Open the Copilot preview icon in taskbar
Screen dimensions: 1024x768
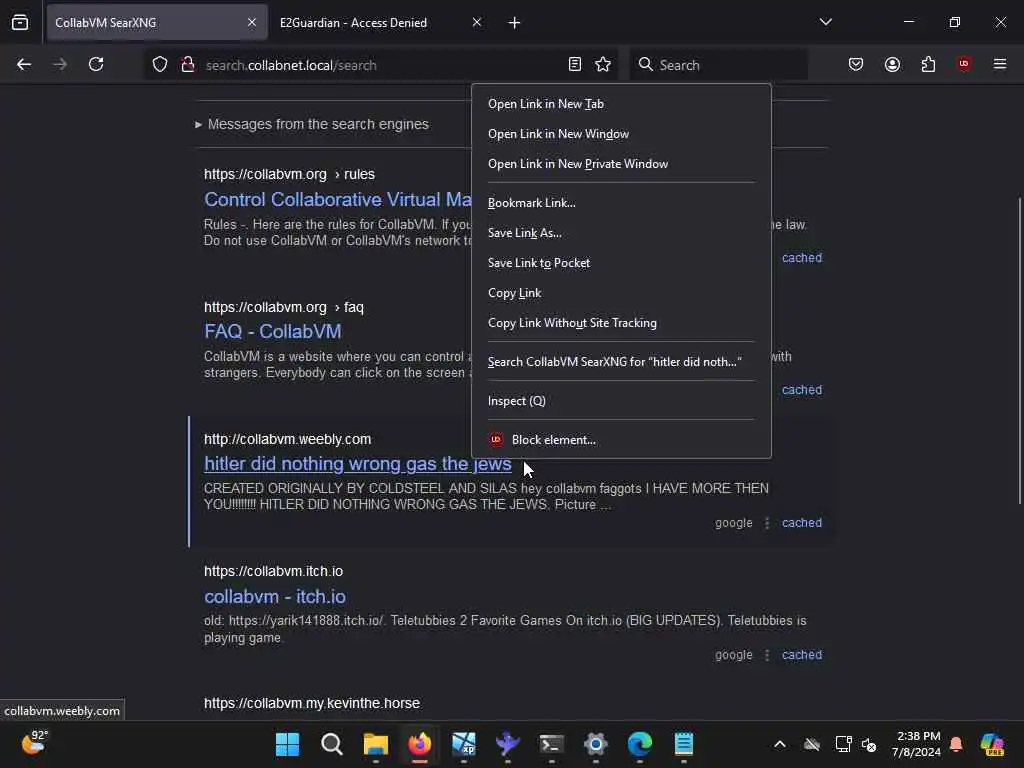tap(993, 744)
